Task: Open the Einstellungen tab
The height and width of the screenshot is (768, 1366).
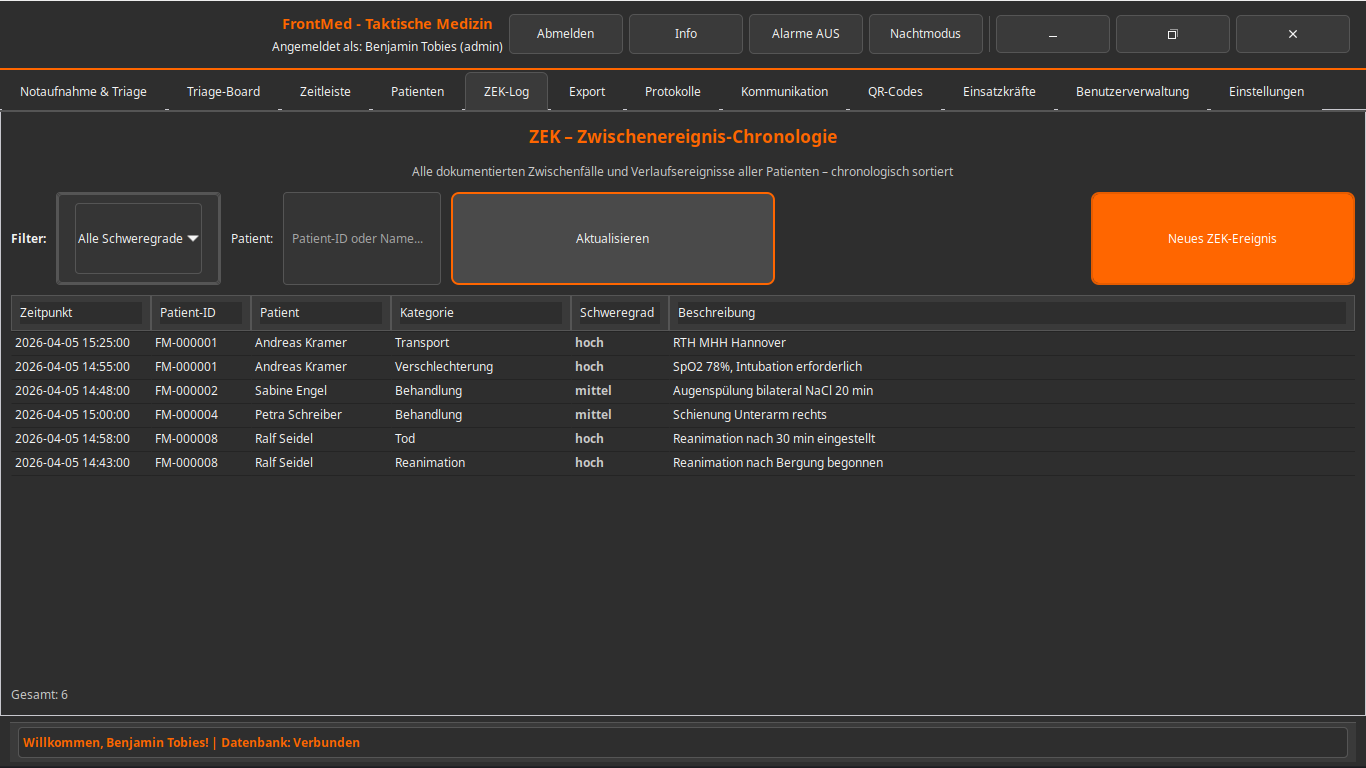Action: point(1266,92)
